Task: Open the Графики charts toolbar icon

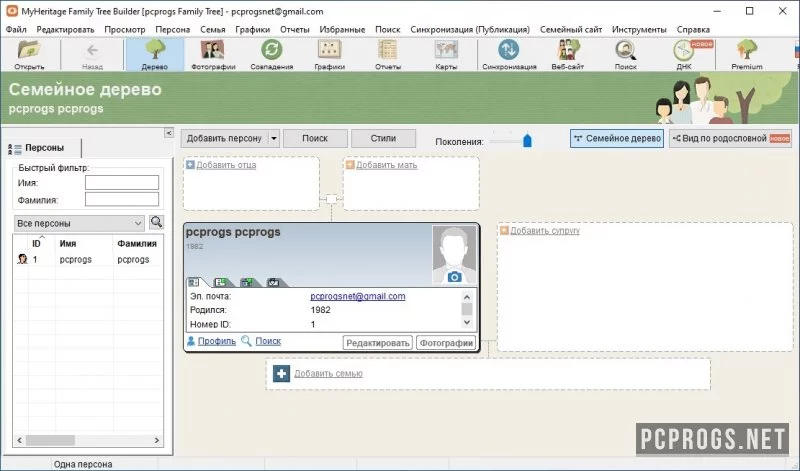Action: 329,50
